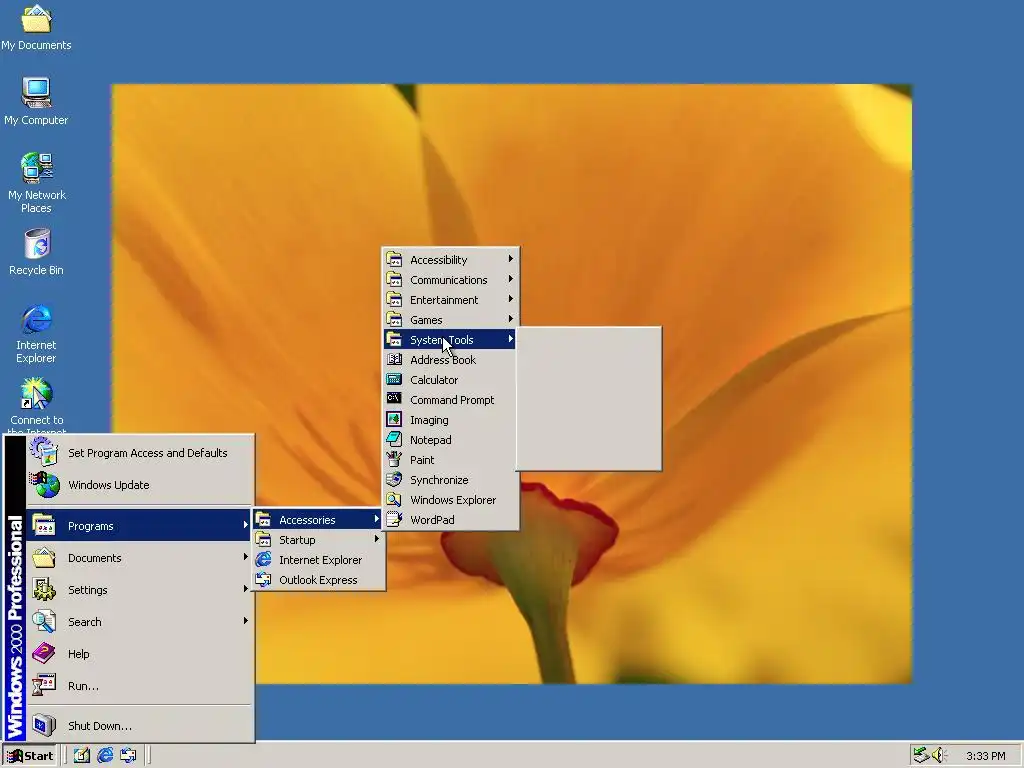The width and height of the screenshot is (1024, 768).
Task: Click the Accessories folder entry
Action: tap(319, 520)
